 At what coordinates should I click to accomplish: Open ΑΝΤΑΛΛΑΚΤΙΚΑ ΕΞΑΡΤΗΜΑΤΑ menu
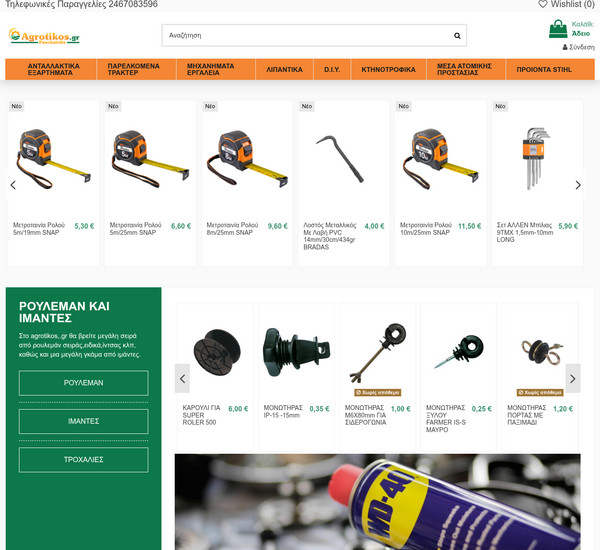[x=51, y=69]
